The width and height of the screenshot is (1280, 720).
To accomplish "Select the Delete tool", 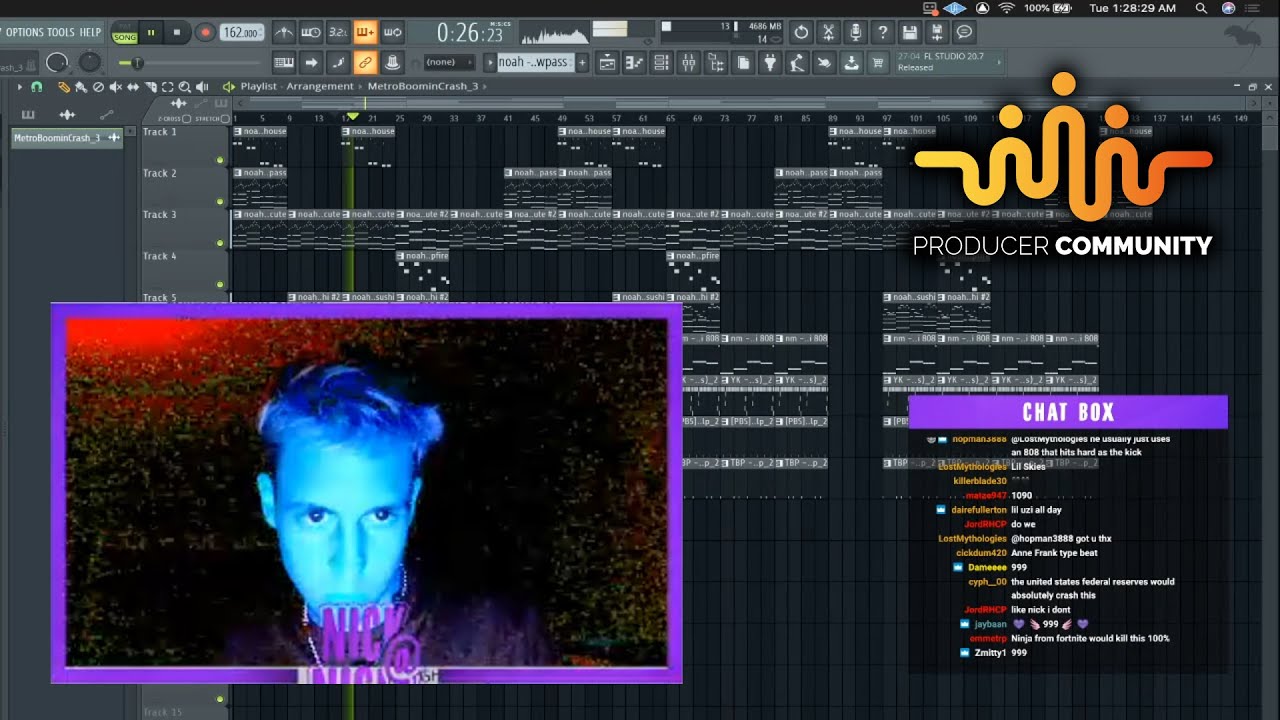I will (98, 87).
